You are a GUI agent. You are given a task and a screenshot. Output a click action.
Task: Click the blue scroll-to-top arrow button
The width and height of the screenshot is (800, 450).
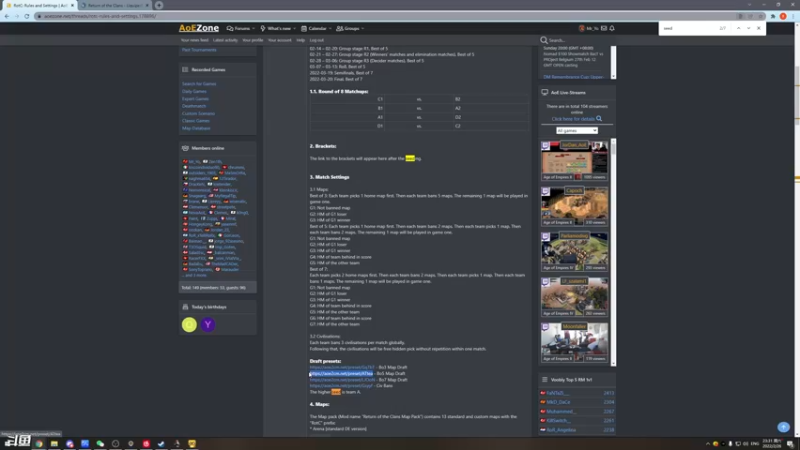[x=784, y=427]
